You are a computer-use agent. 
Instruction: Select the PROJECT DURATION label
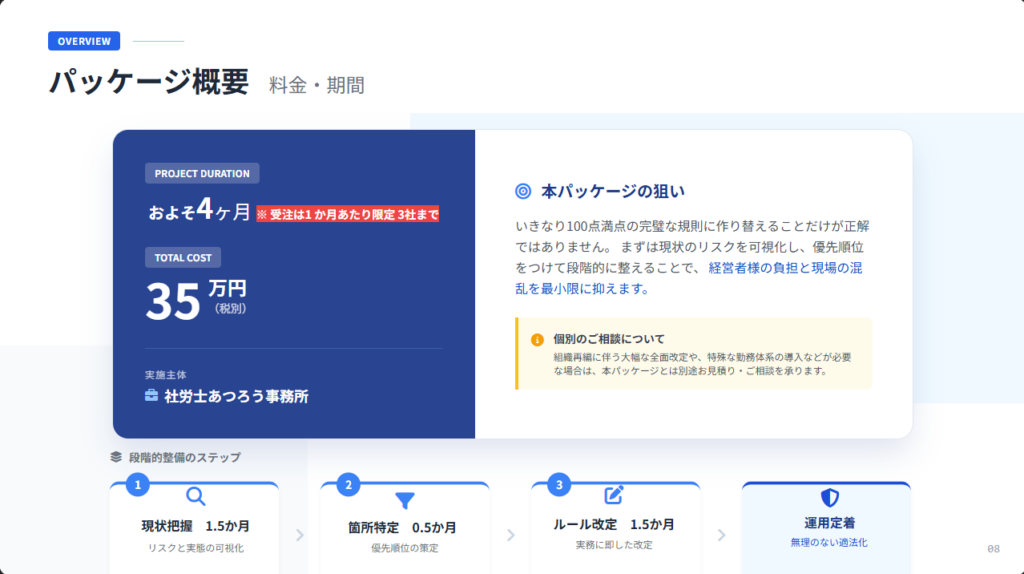(x=202, y=173)
